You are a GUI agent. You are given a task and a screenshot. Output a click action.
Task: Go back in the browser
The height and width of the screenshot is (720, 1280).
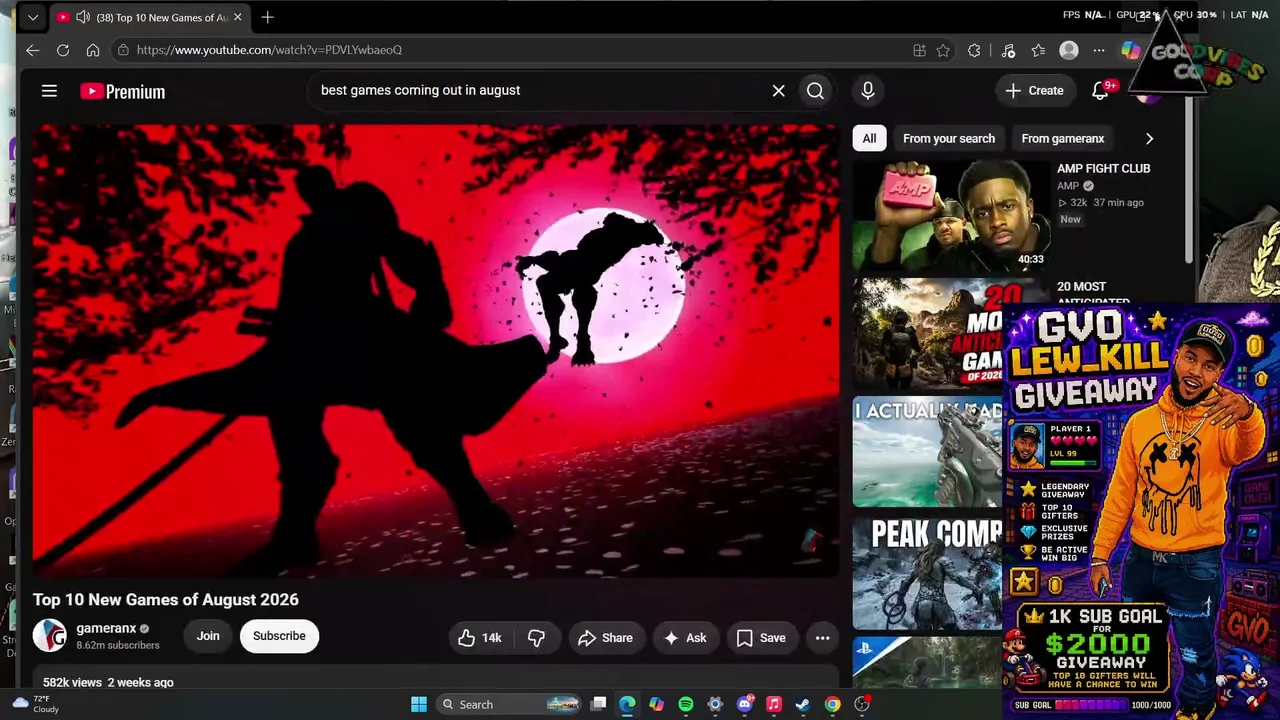pos(33,50)
